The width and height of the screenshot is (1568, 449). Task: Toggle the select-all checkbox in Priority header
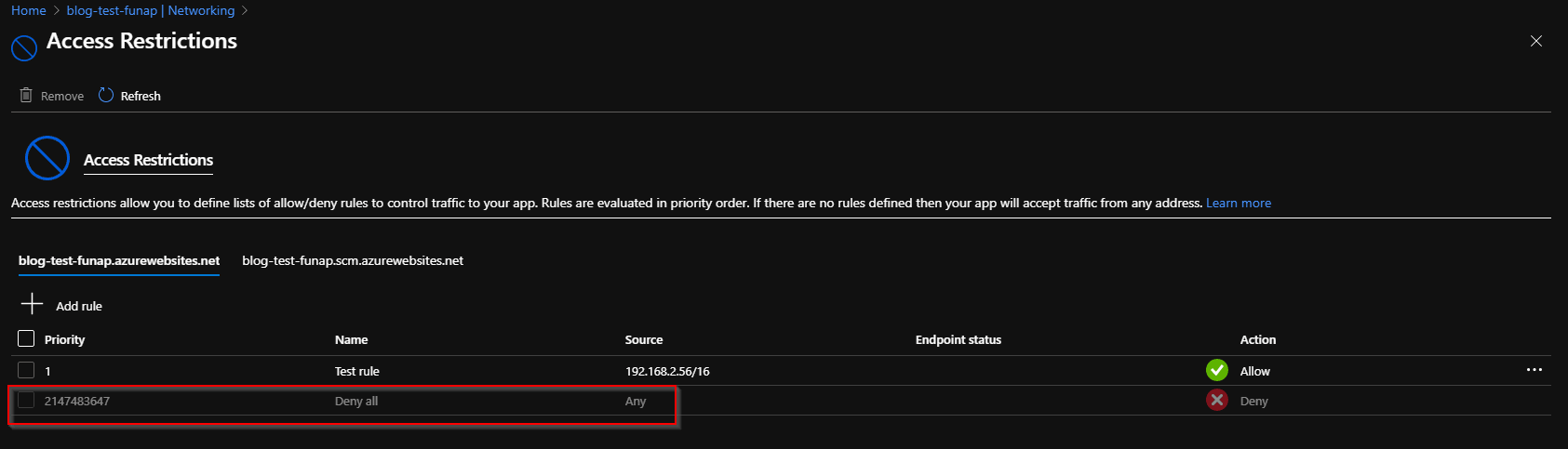tap(26, 338)
